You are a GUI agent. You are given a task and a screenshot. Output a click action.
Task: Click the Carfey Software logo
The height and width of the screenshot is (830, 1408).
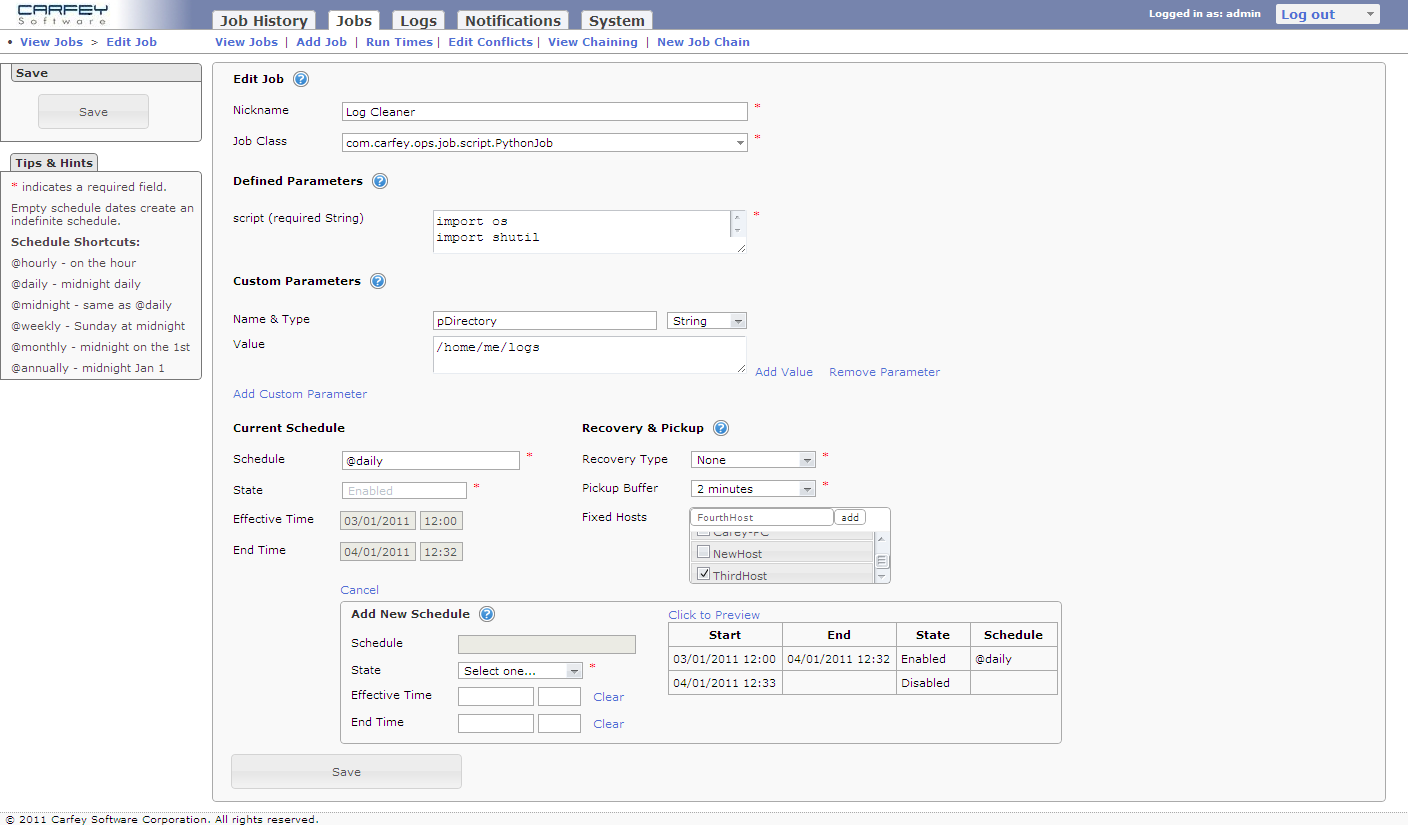point(63,14)
